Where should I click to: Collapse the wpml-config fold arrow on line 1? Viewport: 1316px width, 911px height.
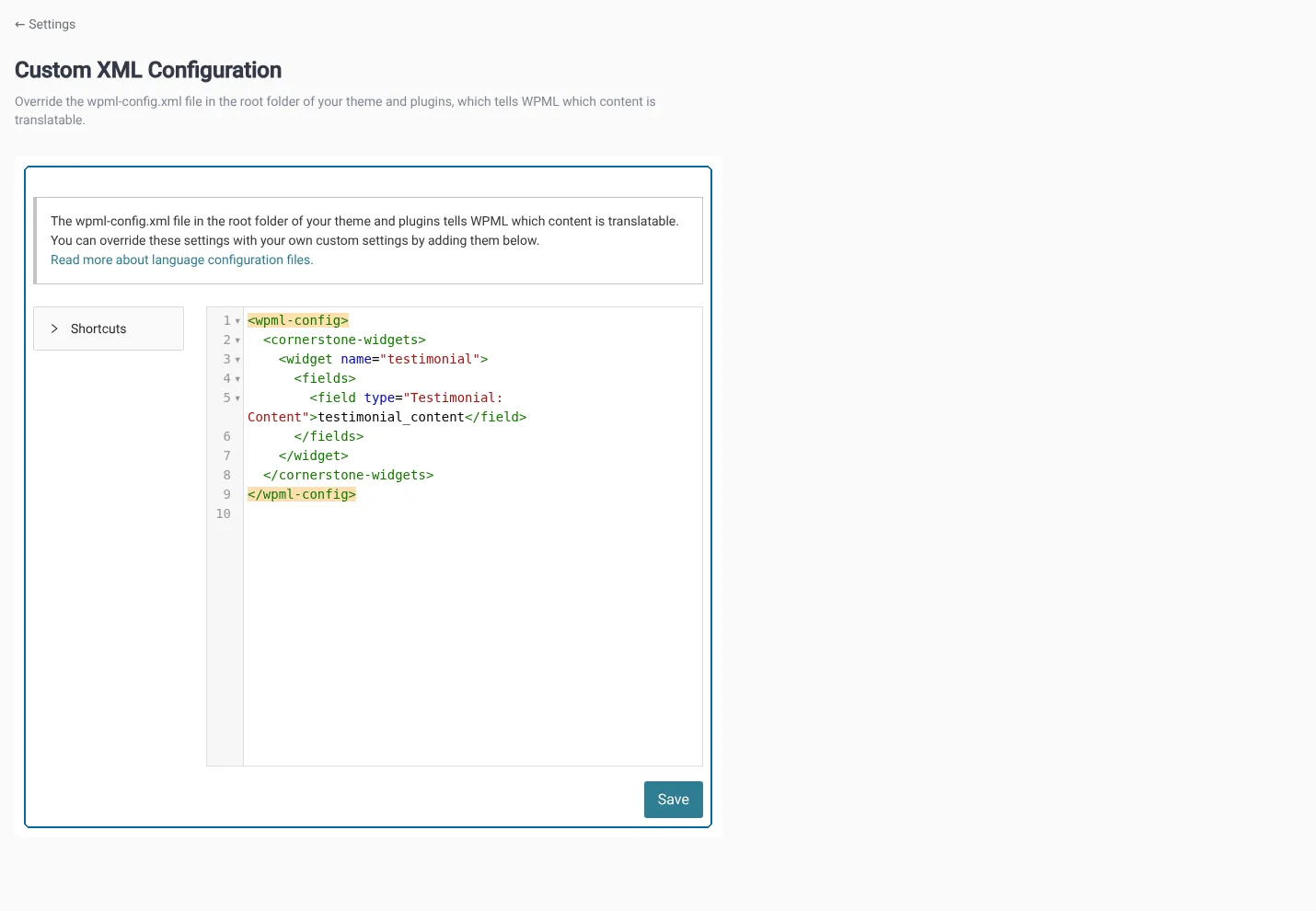(237, 321)
